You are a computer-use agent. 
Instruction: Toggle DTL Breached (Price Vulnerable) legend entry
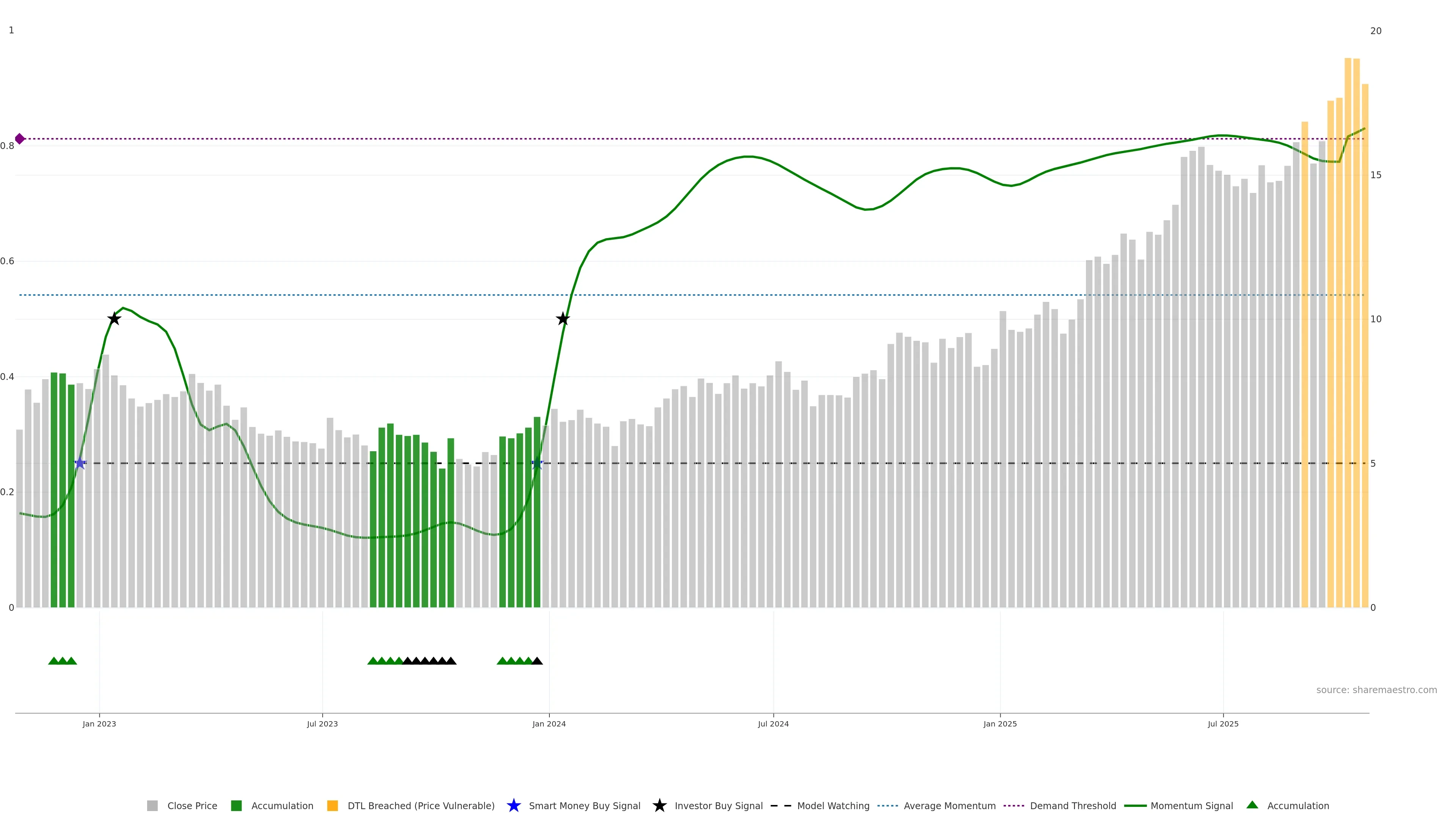[x=420, y=805]
